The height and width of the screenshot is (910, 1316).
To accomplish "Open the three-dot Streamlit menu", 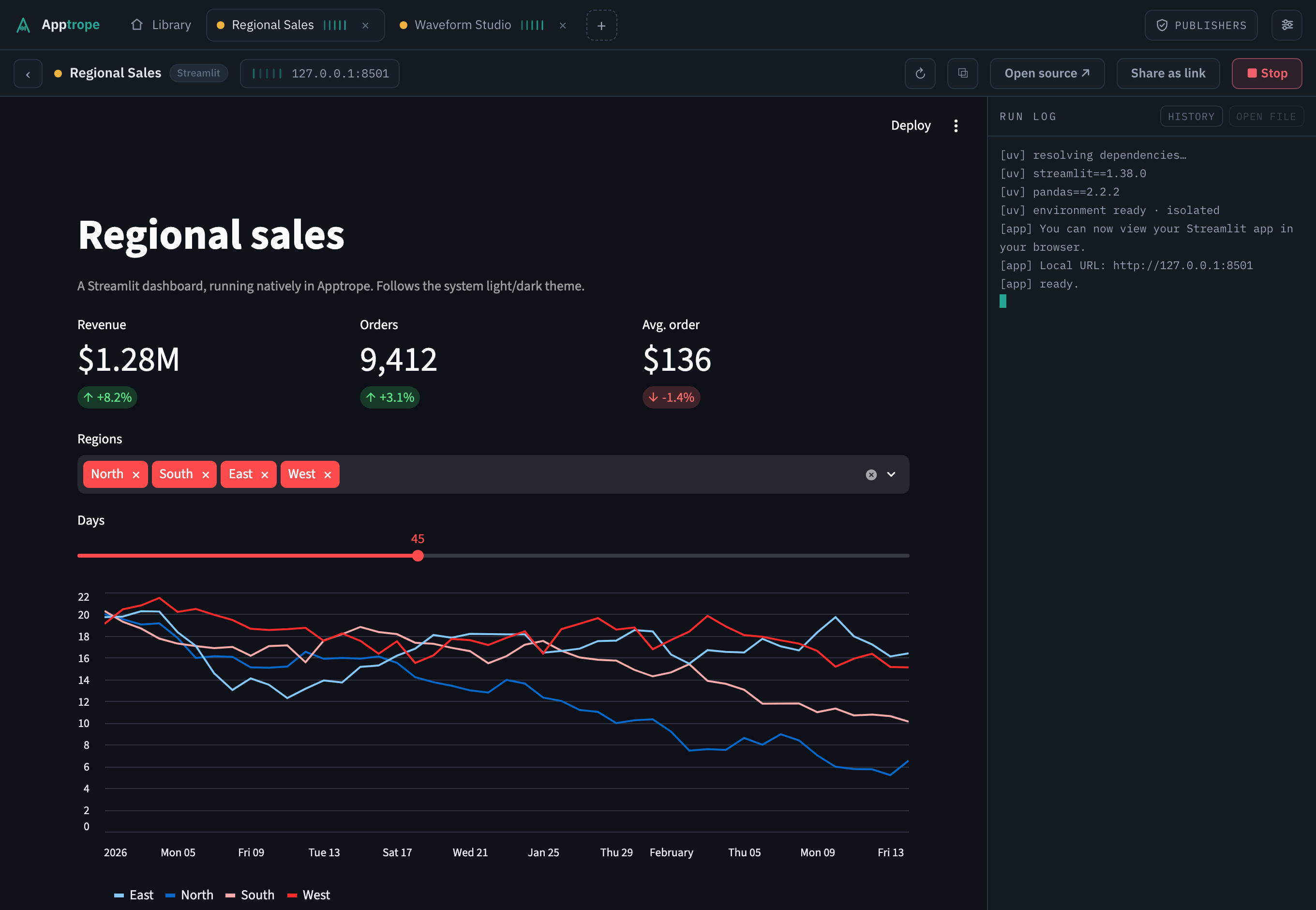I will [x=956, y=126].
